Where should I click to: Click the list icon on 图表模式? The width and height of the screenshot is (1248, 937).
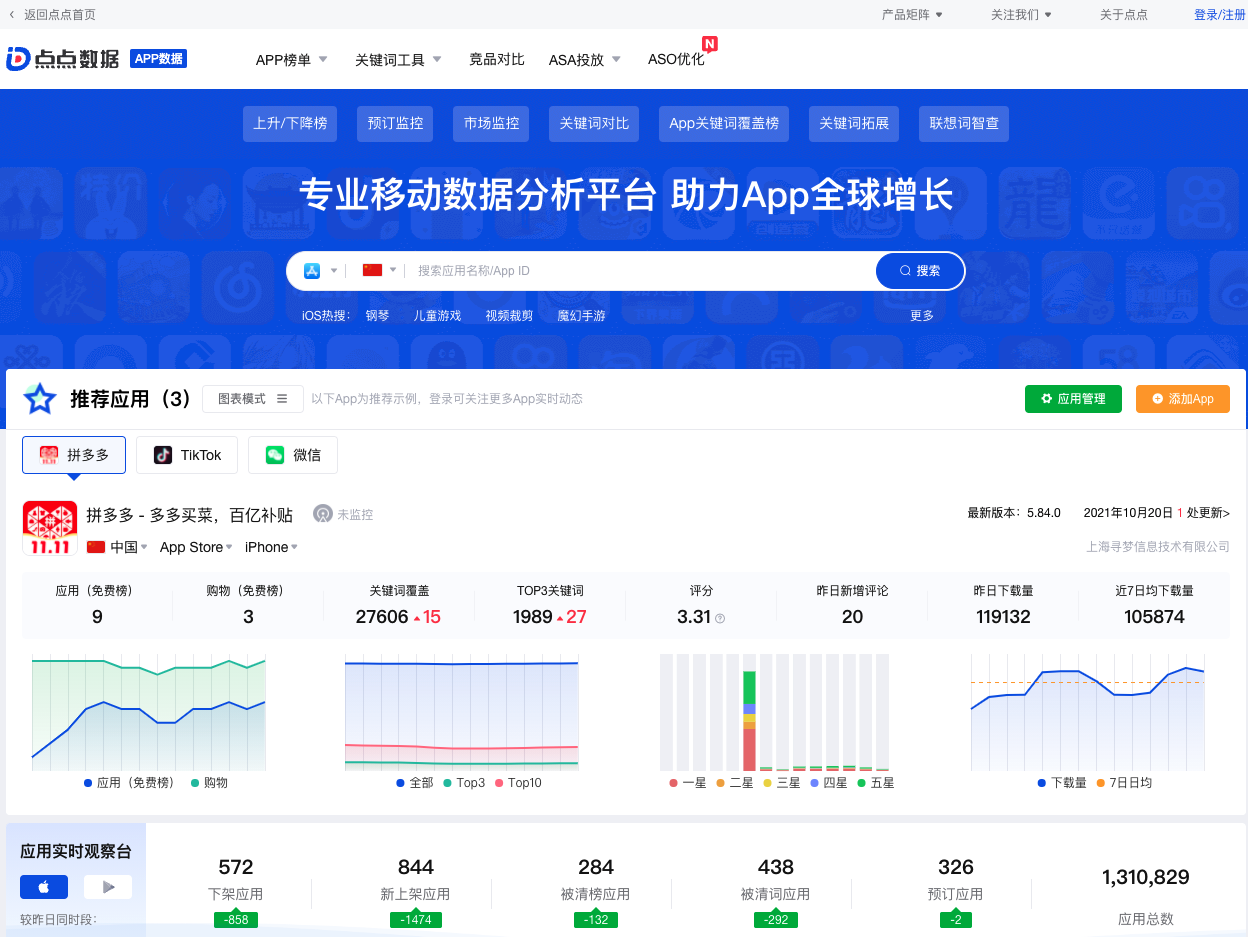282,398
